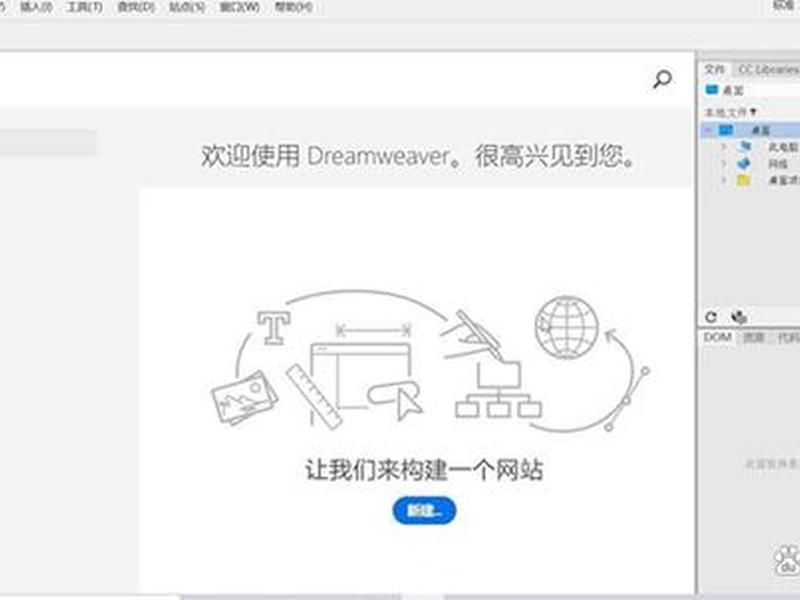Open the 插入(I) menu
This screenshot has height=600, width=800.
click(x=36, y=7)
